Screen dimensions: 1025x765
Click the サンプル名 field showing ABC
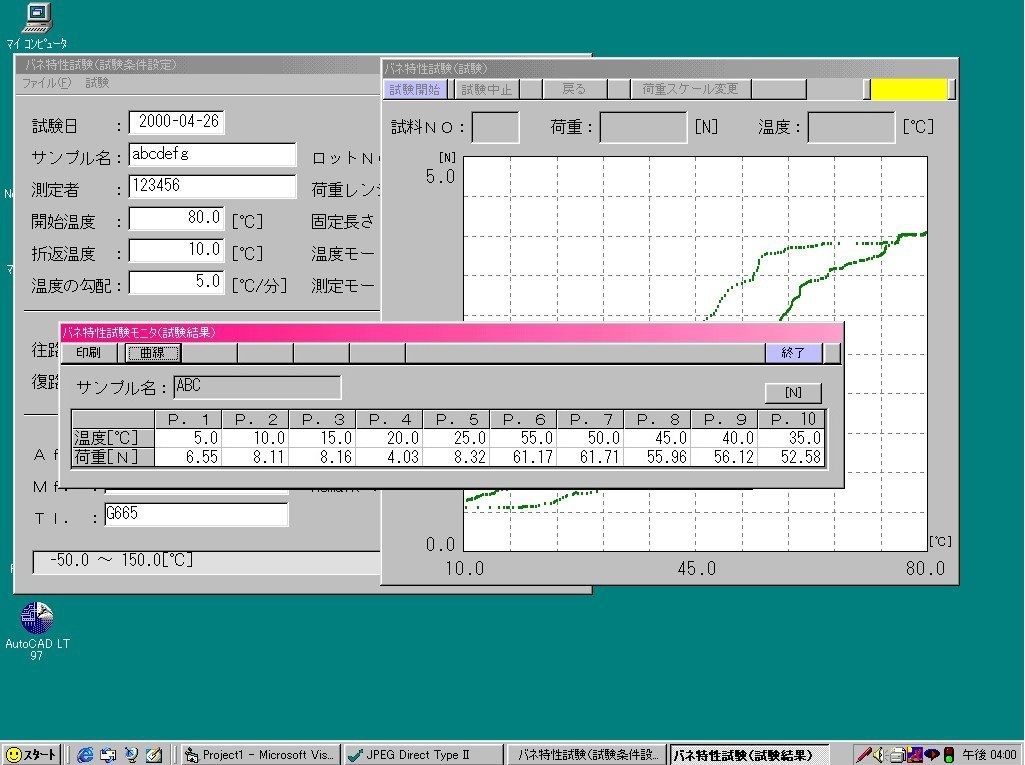pos(258,386)
